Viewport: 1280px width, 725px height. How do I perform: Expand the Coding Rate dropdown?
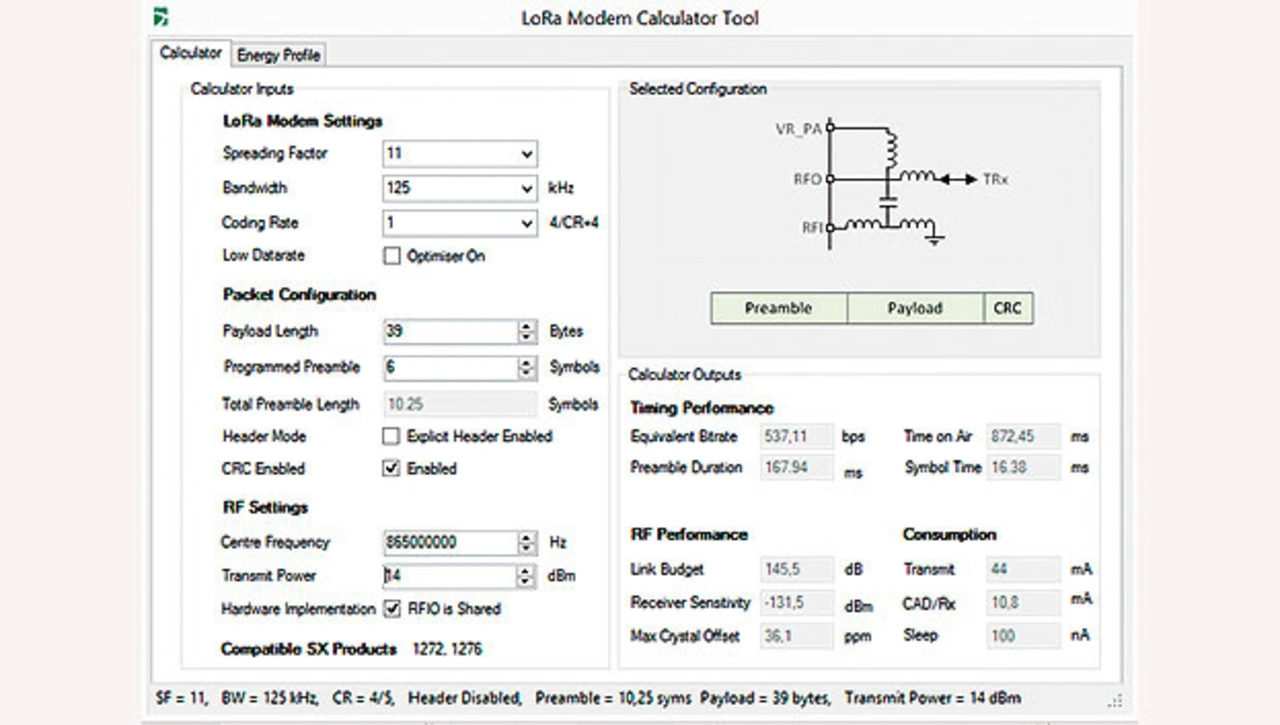coord(460,223)
